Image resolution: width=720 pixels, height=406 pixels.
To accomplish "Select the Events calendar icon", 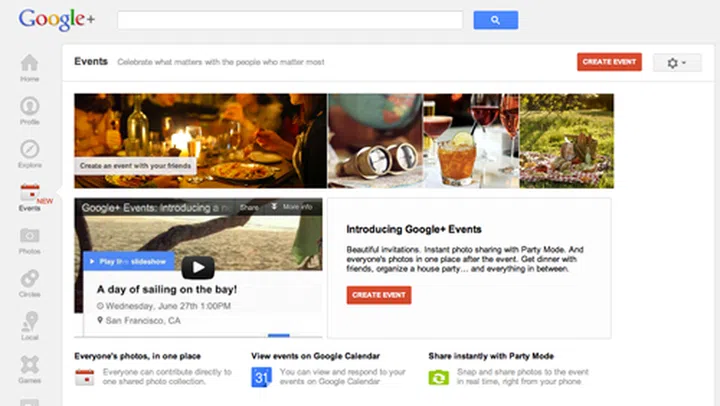I will 30,194.
